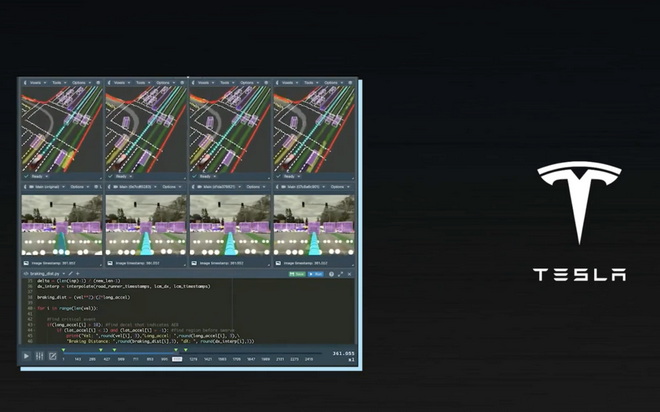
Task: Click the 361.055 timestamp readout
Action: [x=343, y=354]
